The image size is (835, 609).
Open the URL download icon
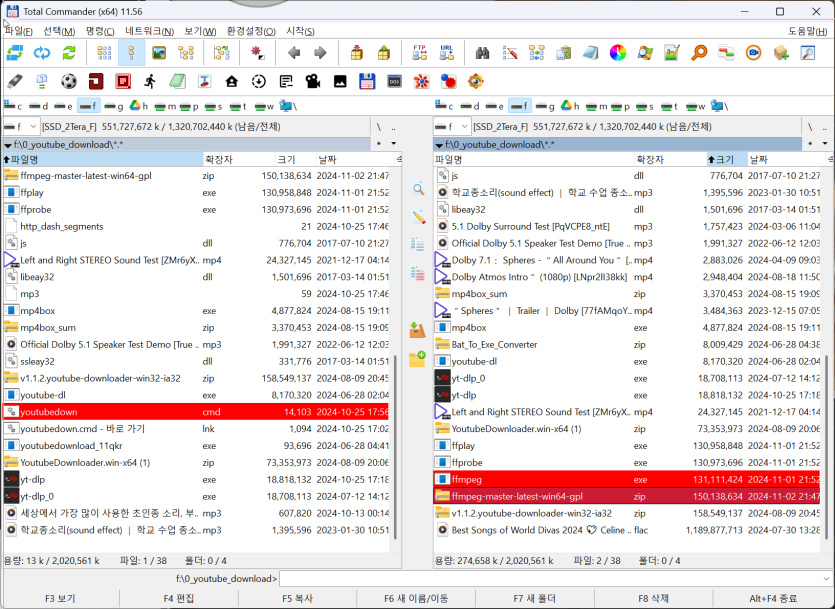(x=446, y=53)
